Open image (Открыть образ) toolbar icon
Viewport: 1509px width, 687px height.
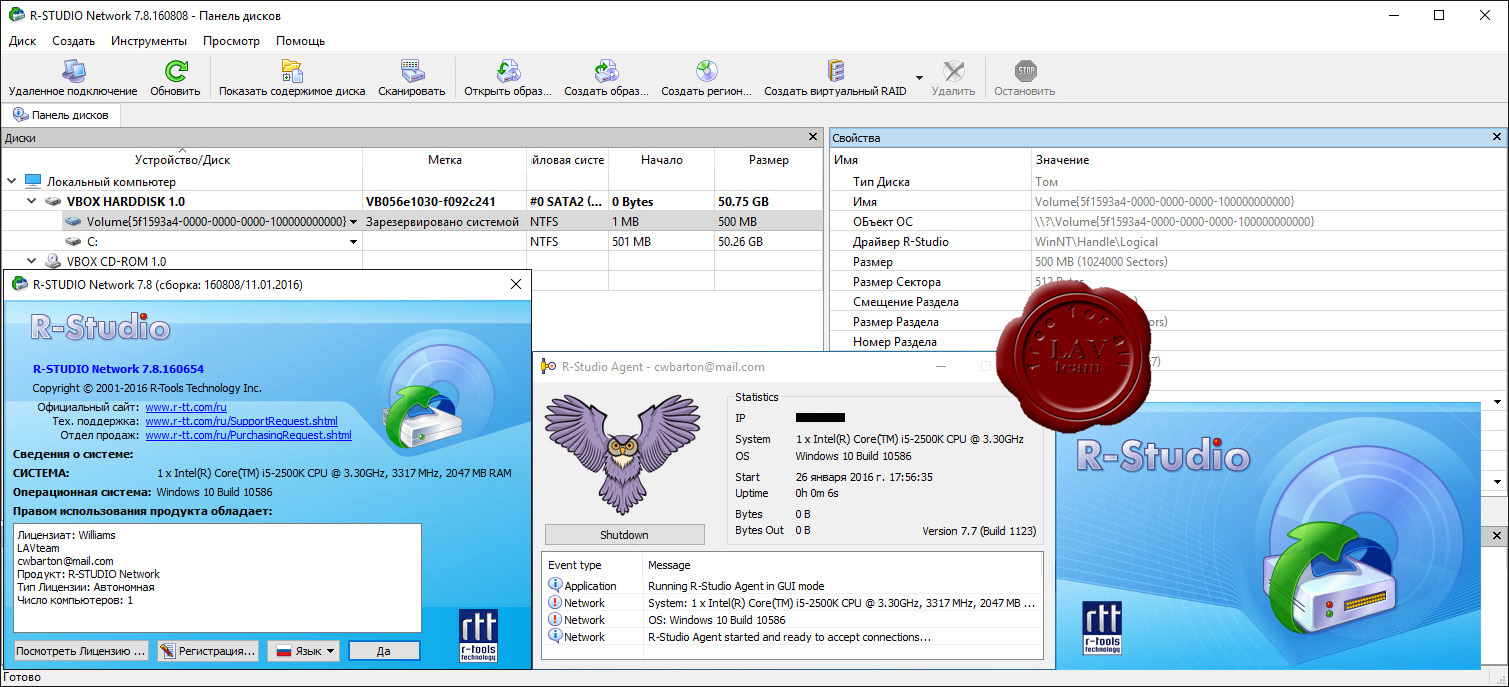pyautogui.click(x=508, y=71)
